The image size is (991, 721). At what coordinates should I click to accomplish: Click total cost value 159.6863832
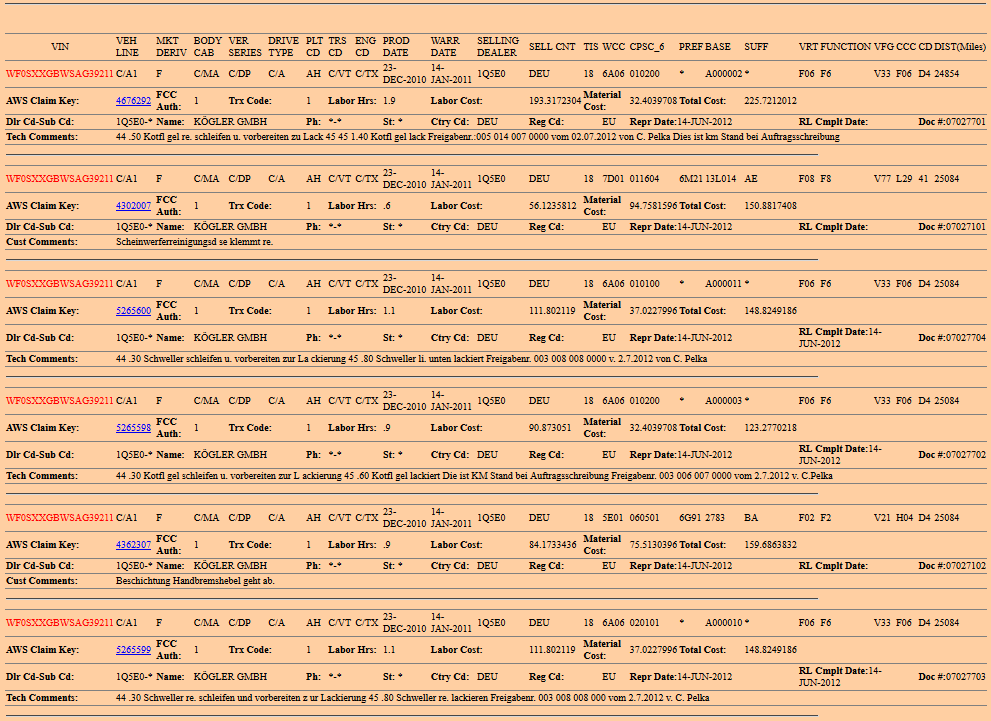(x=771, y=545)
